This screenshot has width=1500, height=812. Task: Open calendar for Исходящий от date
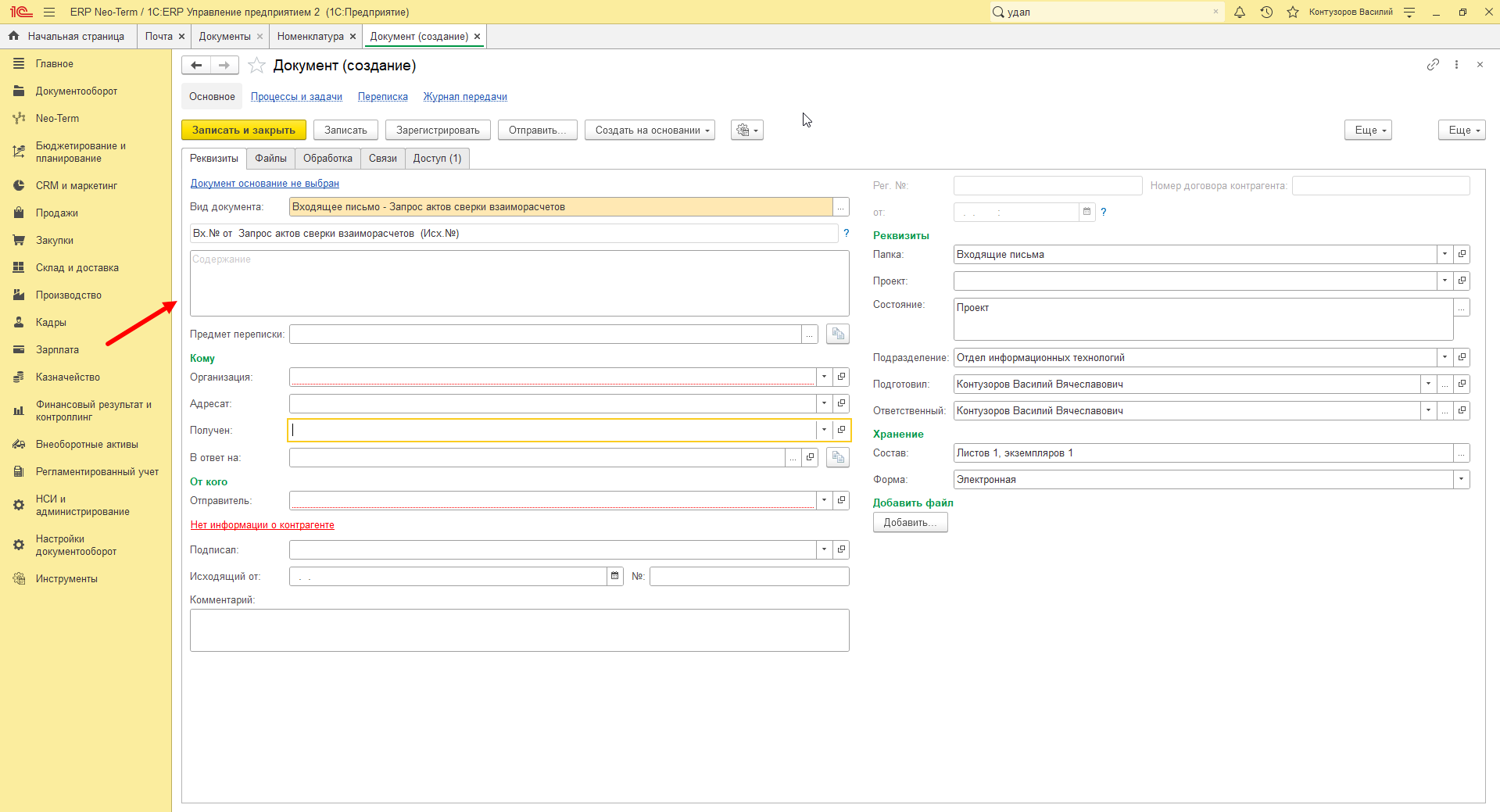pyautogui.click(x=615, y=576)
